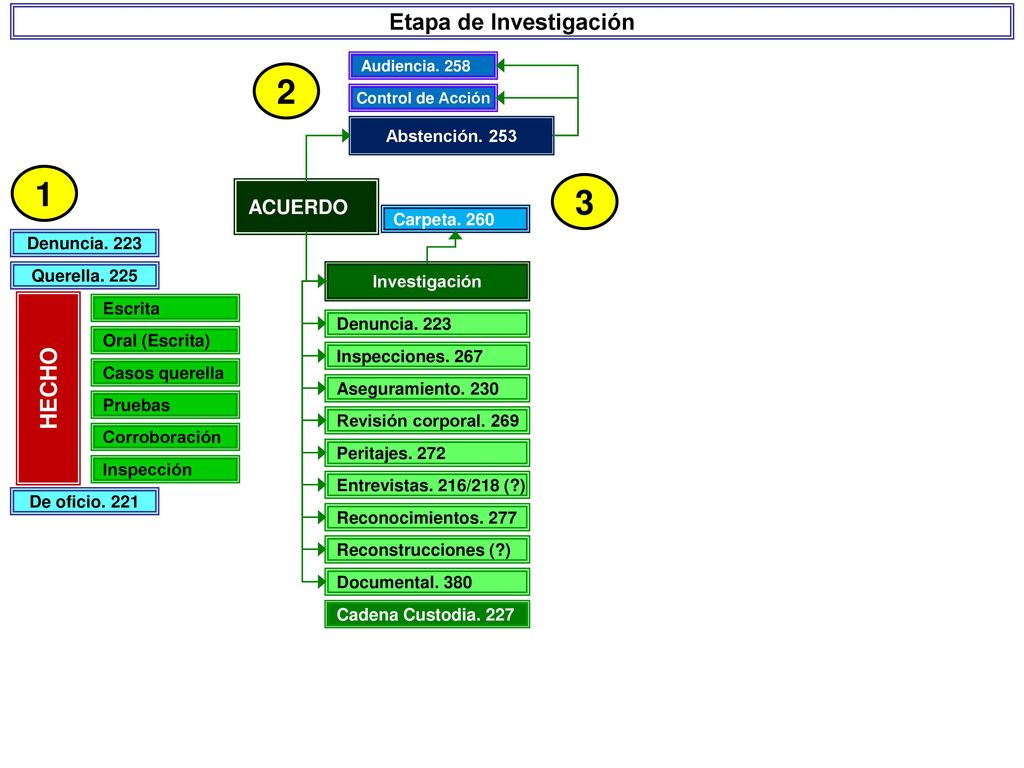Click the "Reconocimientos. 277" box
This screenshot has width=1024, height=768.
(x=427, y=518)
